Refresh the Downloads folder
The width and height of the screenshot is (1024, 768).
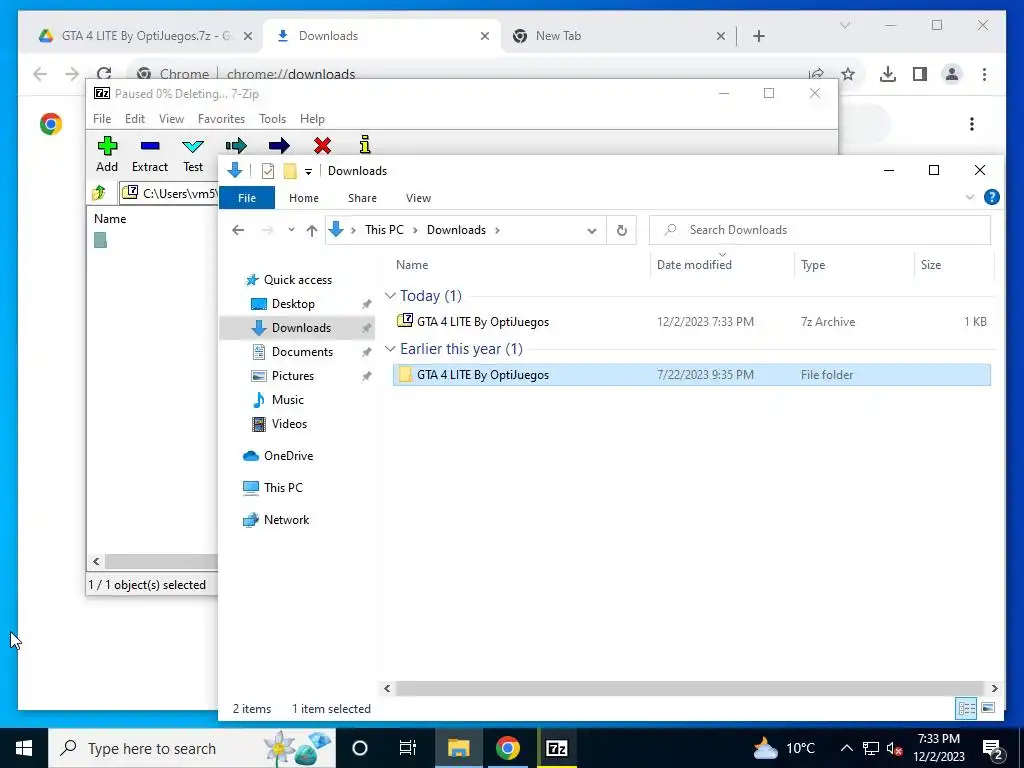622,231
